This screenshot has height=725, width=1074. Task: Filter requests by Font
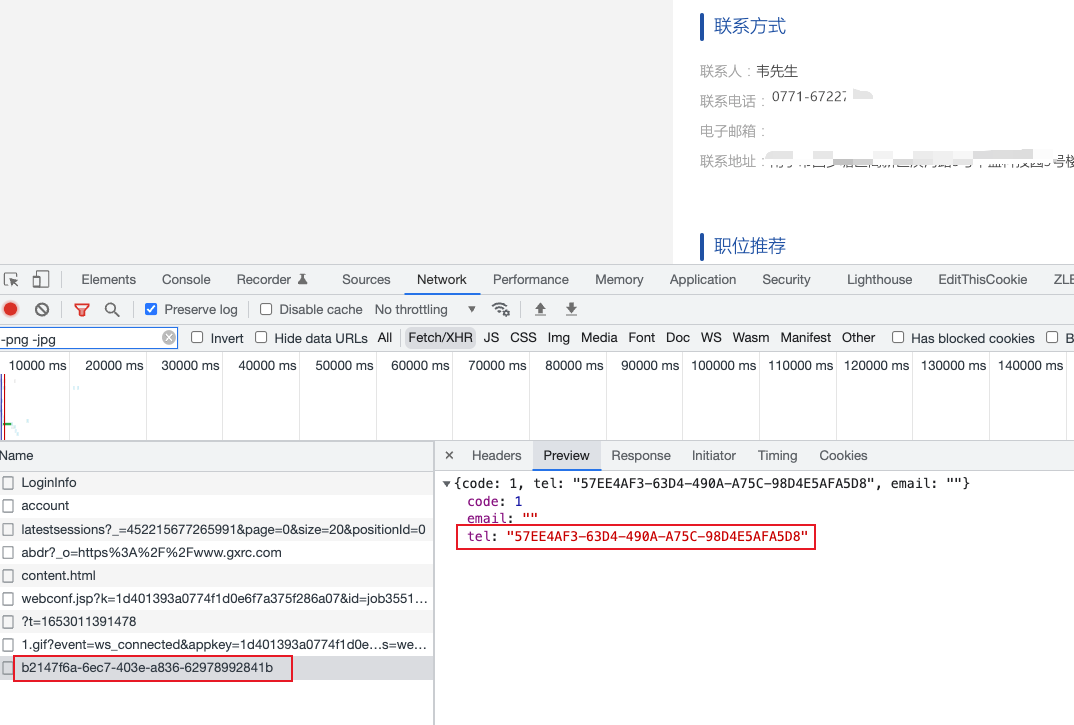pyautogui.click(x=641, y=338)
